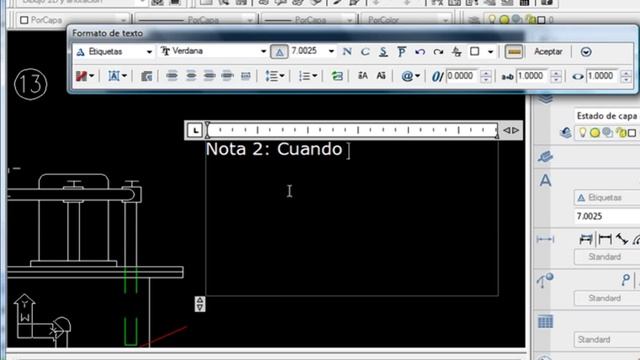Open the MText justification menu
640x360 pixels.
point(117,76)
